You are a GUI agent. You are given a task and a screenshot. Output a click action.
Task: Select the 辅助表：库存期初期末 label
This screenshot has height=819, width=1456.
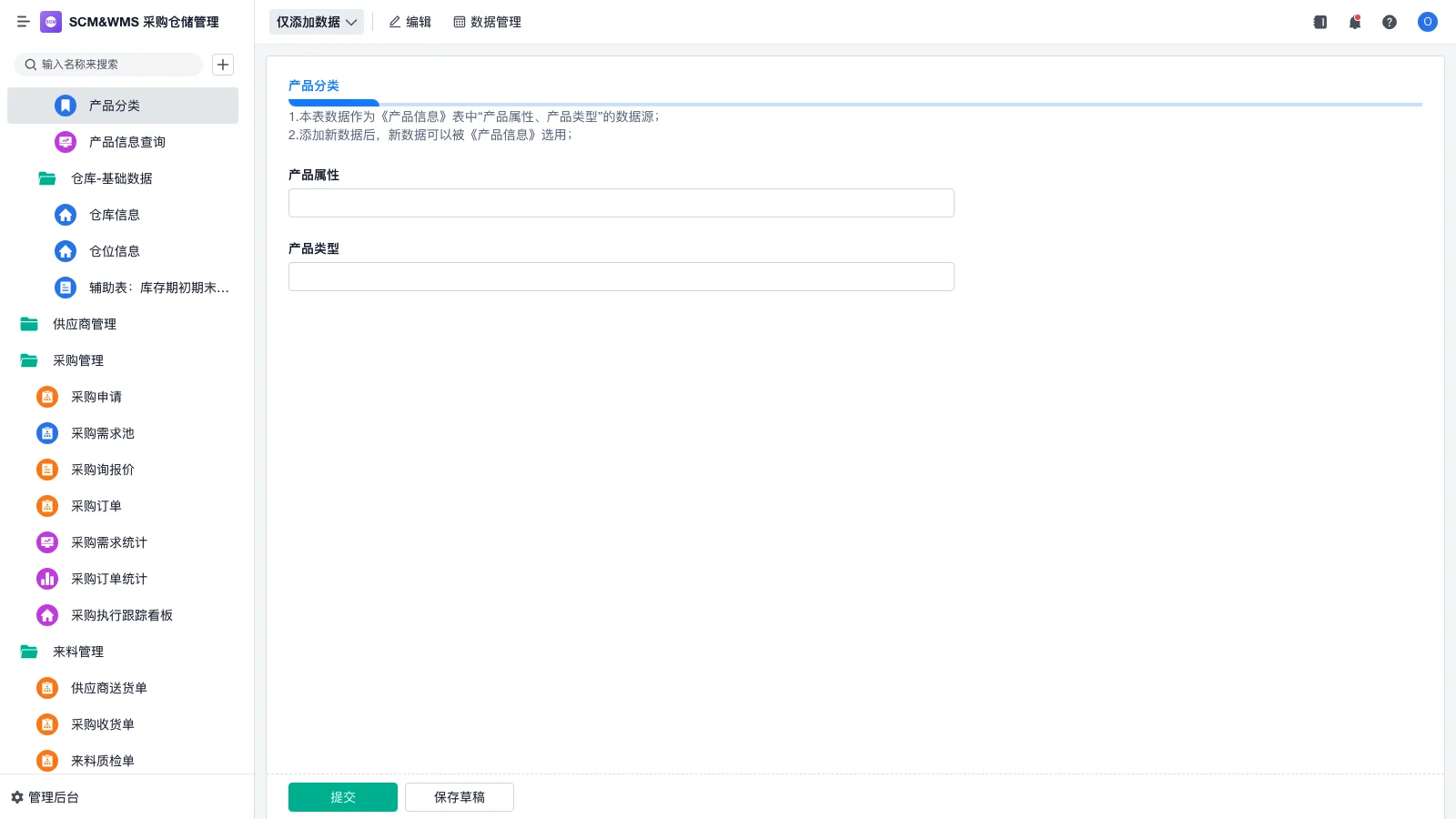click(159, 288)
